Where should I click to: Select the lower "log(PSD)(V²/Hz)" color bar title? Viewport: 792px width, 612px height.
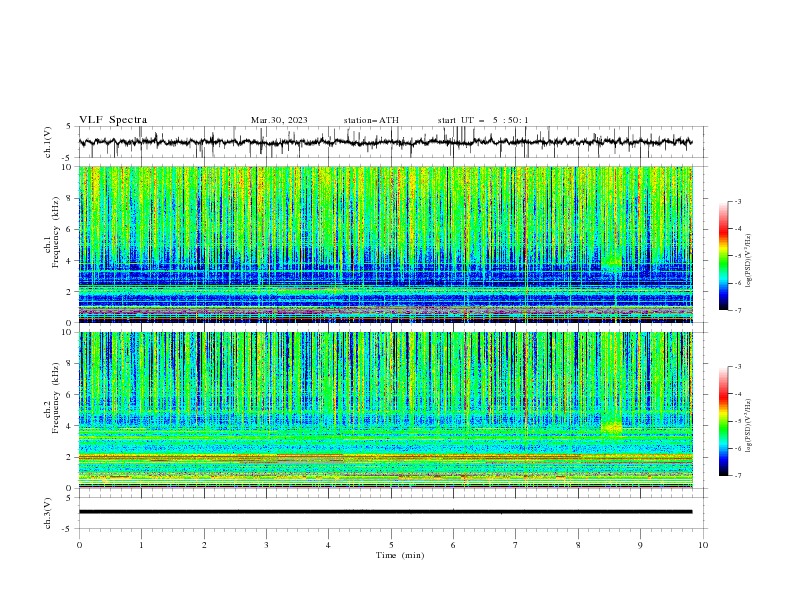coord(749,426)
